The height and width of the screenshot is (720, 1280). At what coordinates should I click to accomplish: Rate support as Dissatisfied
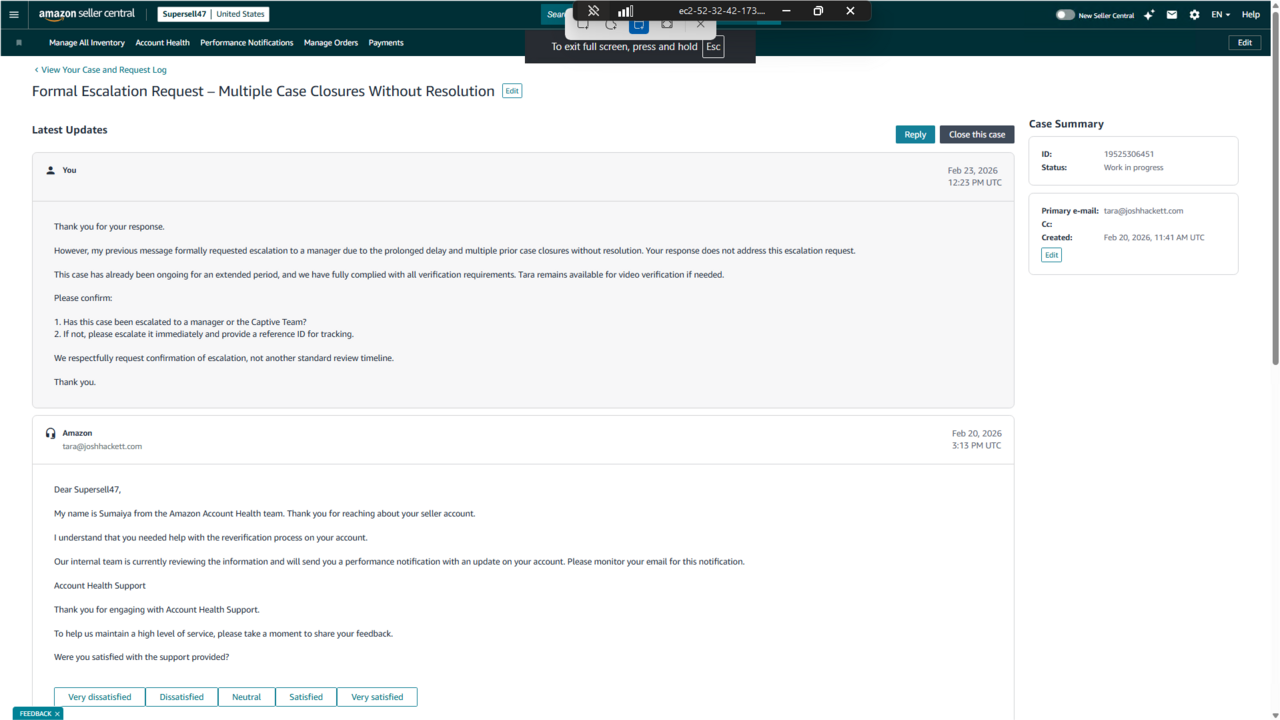click(x=181, y=697)
